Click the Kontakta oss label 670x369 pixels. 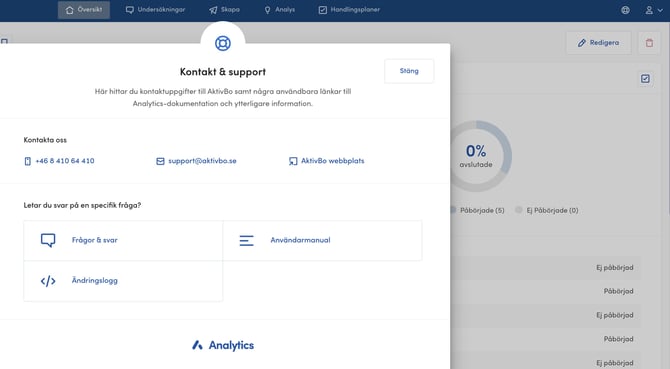pyautogui.click(x=45, y=140)
